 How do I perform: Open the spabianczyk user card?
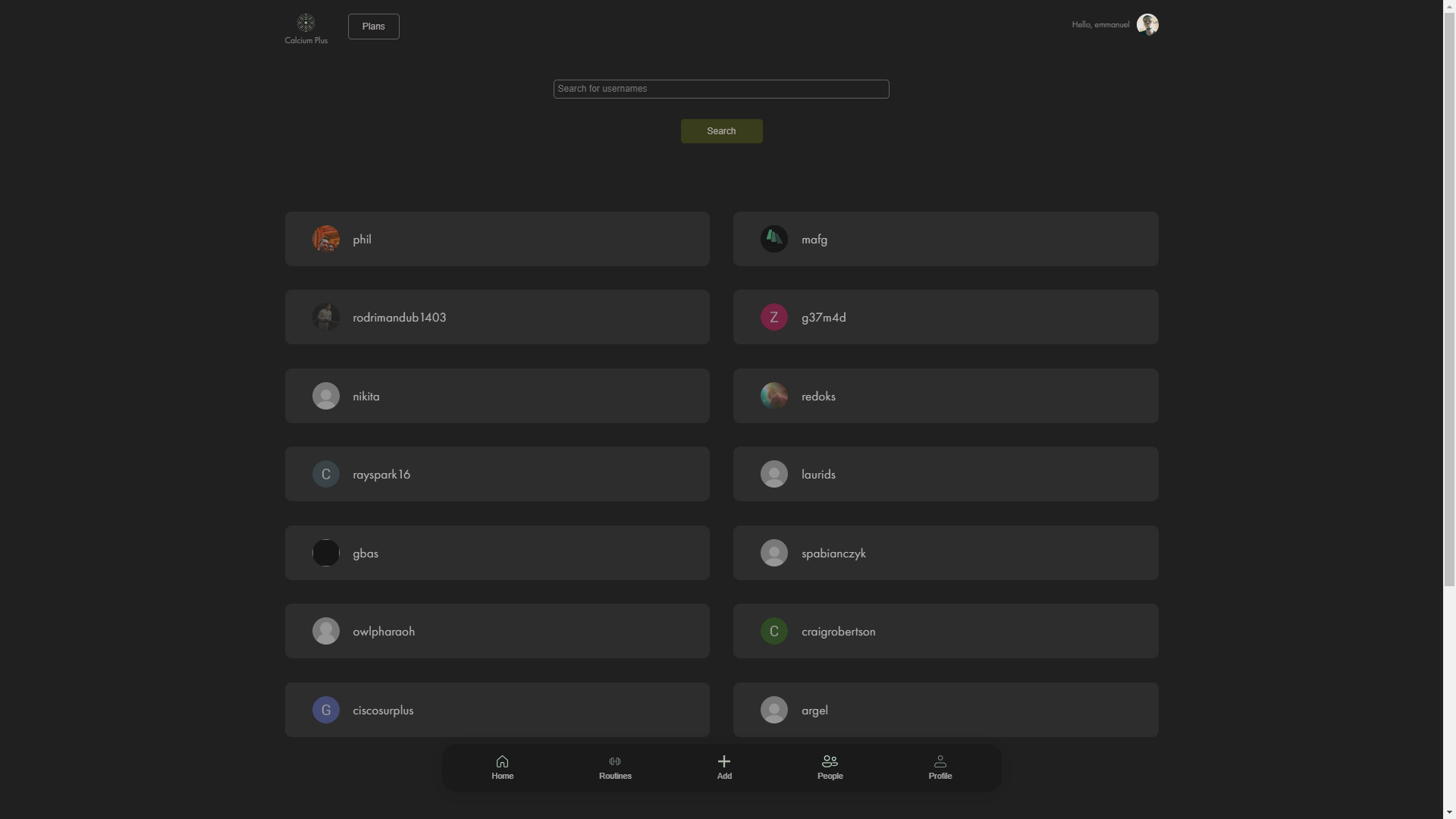click(x=945, y=553)
